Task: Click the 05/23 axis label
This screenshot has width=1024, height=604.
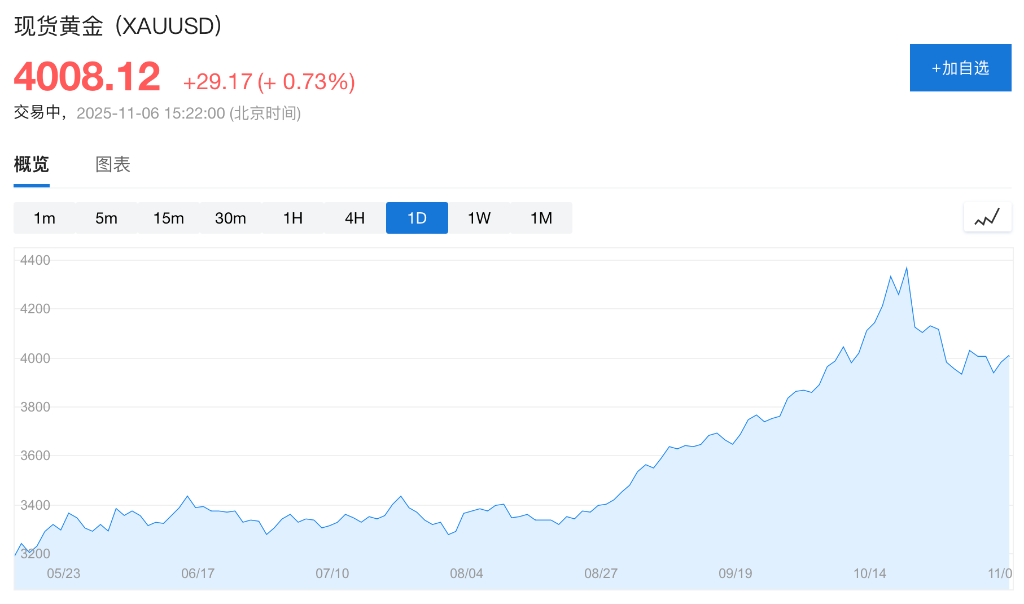Action: pyautogui.click(x=65, y=573)
